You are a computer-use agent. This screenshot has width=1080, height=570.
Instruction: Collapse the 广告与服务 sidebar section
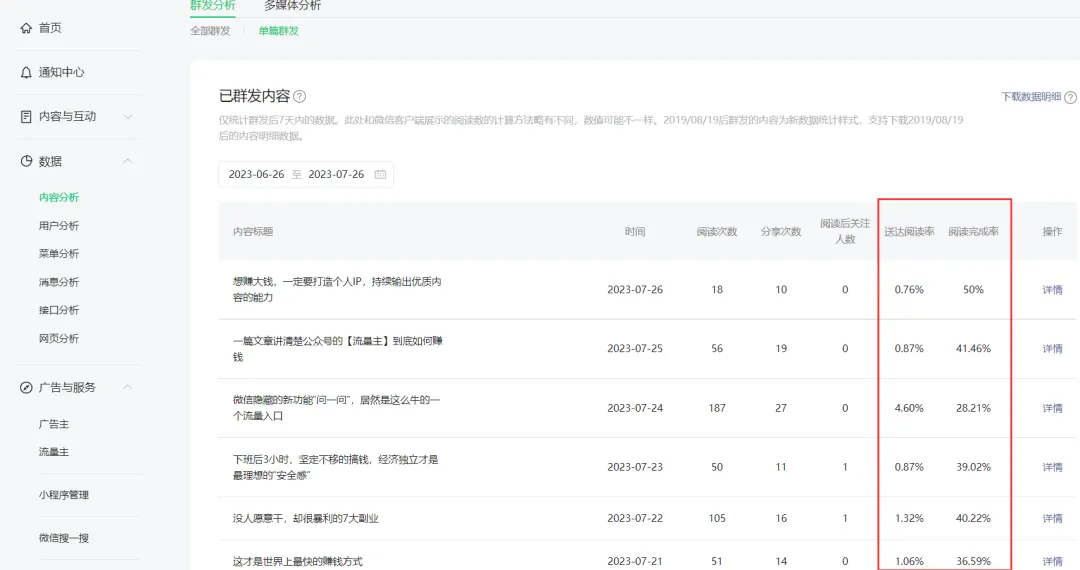click(128, 387)
